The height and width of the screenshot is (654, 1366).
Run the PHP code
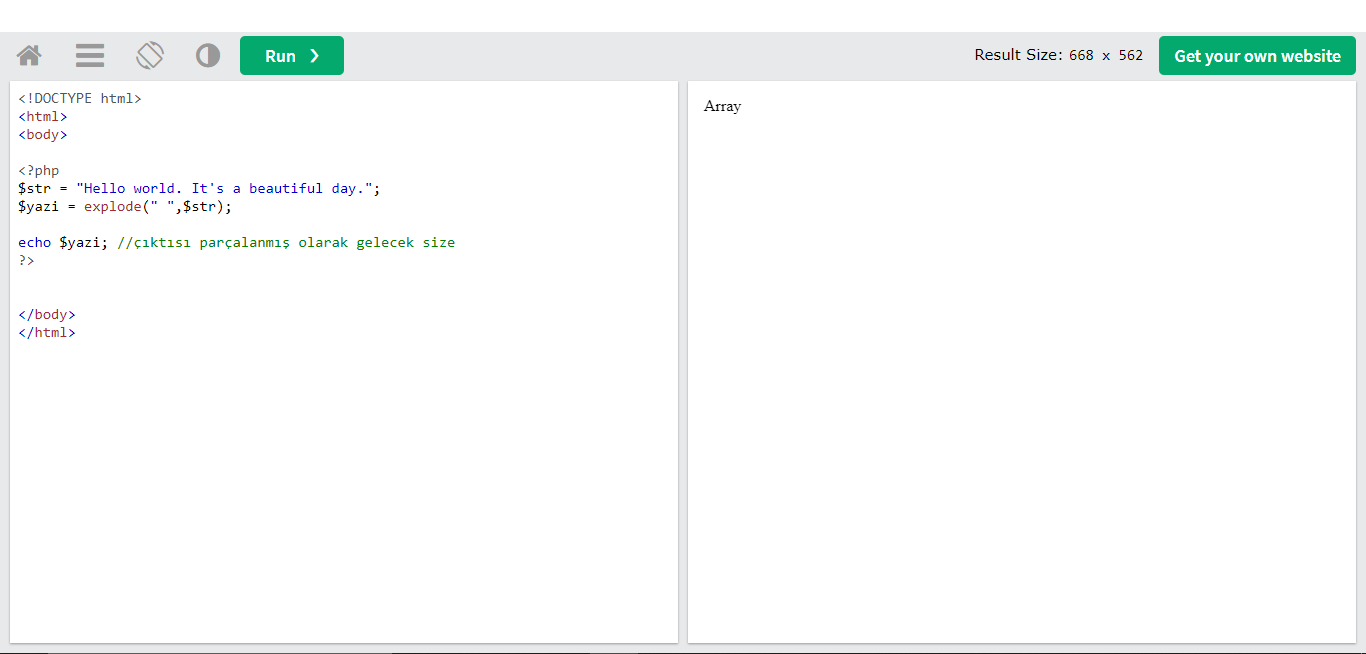(x=292, y=56)
